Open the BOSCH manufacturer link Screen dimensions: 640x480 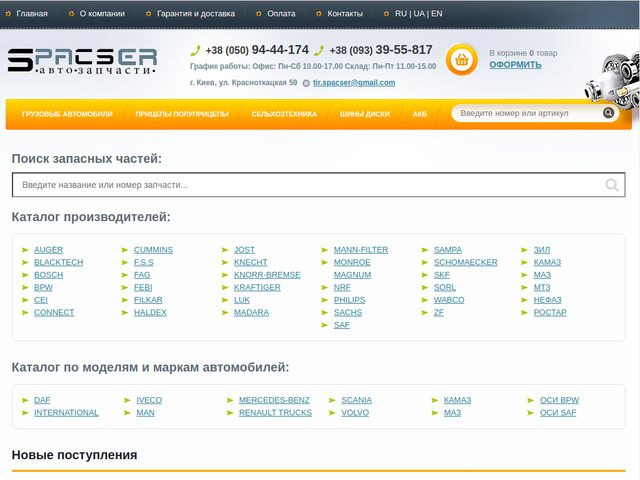(x=49, y=275)
